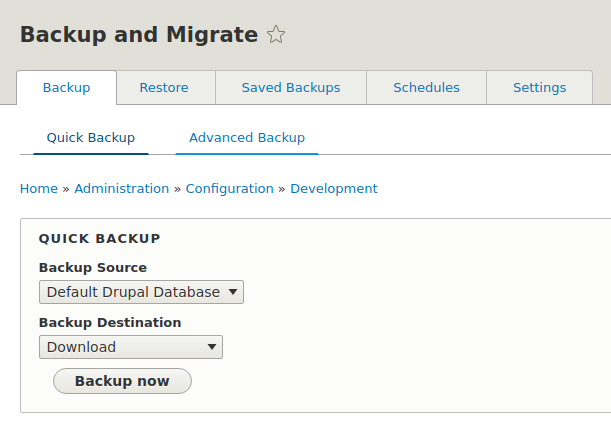
Task: Click the Backup Destination label
Action: pyautogui.click(x=110, y=323)
